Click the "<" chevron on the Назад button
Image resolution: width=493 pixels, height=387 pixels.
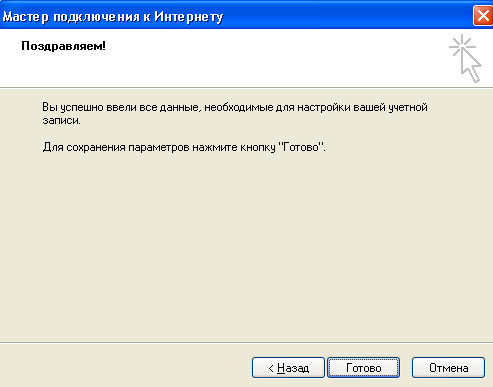click(271, 368)
